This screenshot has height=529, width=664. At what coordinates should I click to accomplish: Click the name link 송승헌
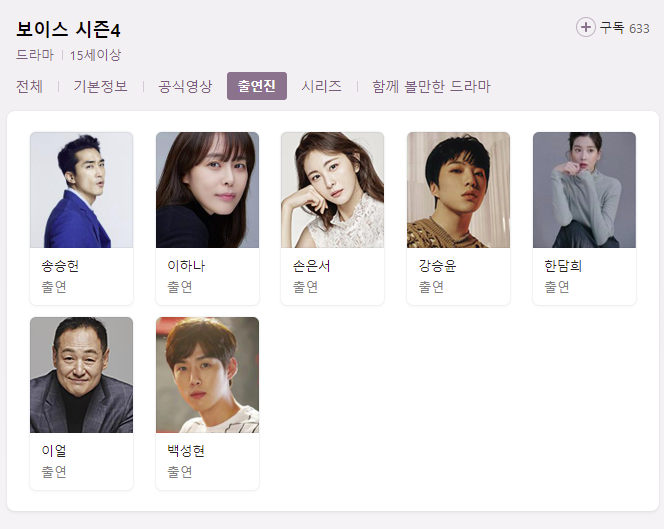click(x=60, y=266)
